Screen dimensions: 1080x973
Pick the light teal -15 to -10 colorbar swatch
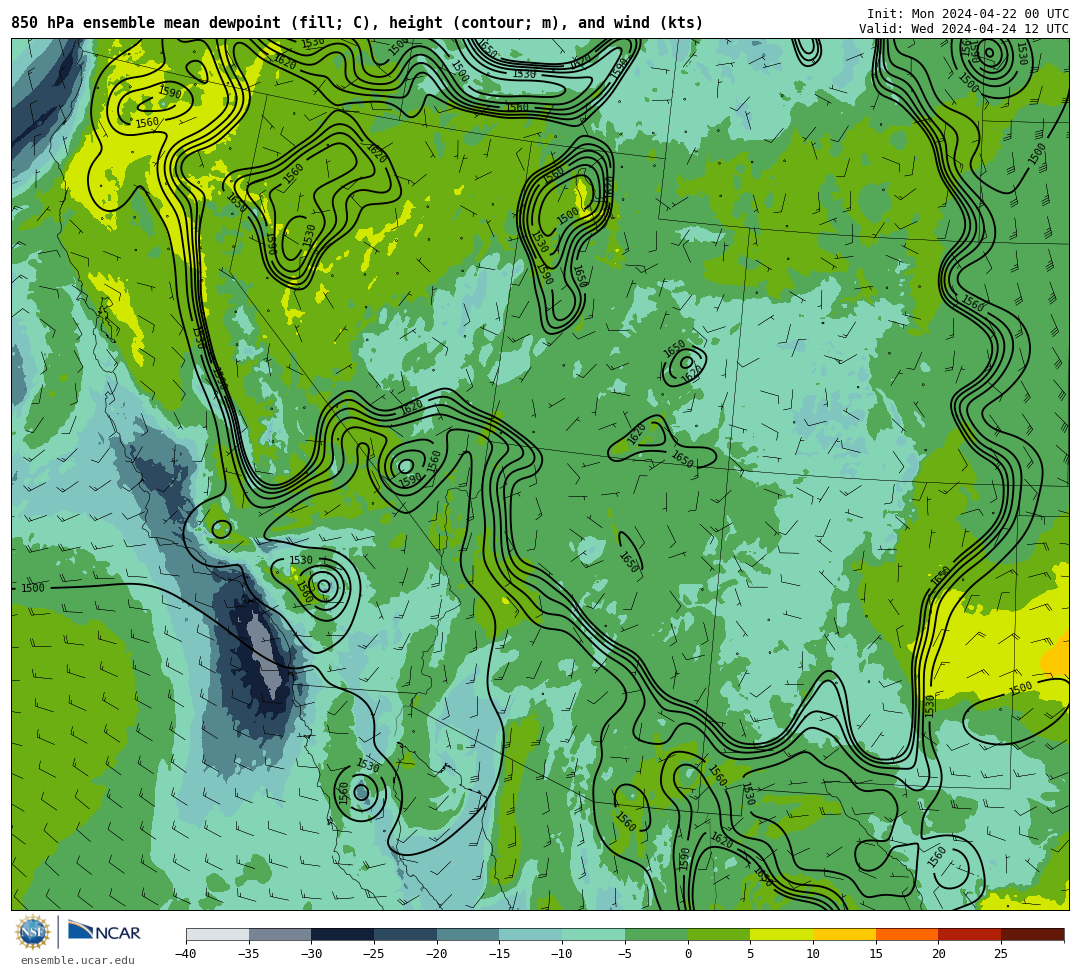tap(531, 934)
